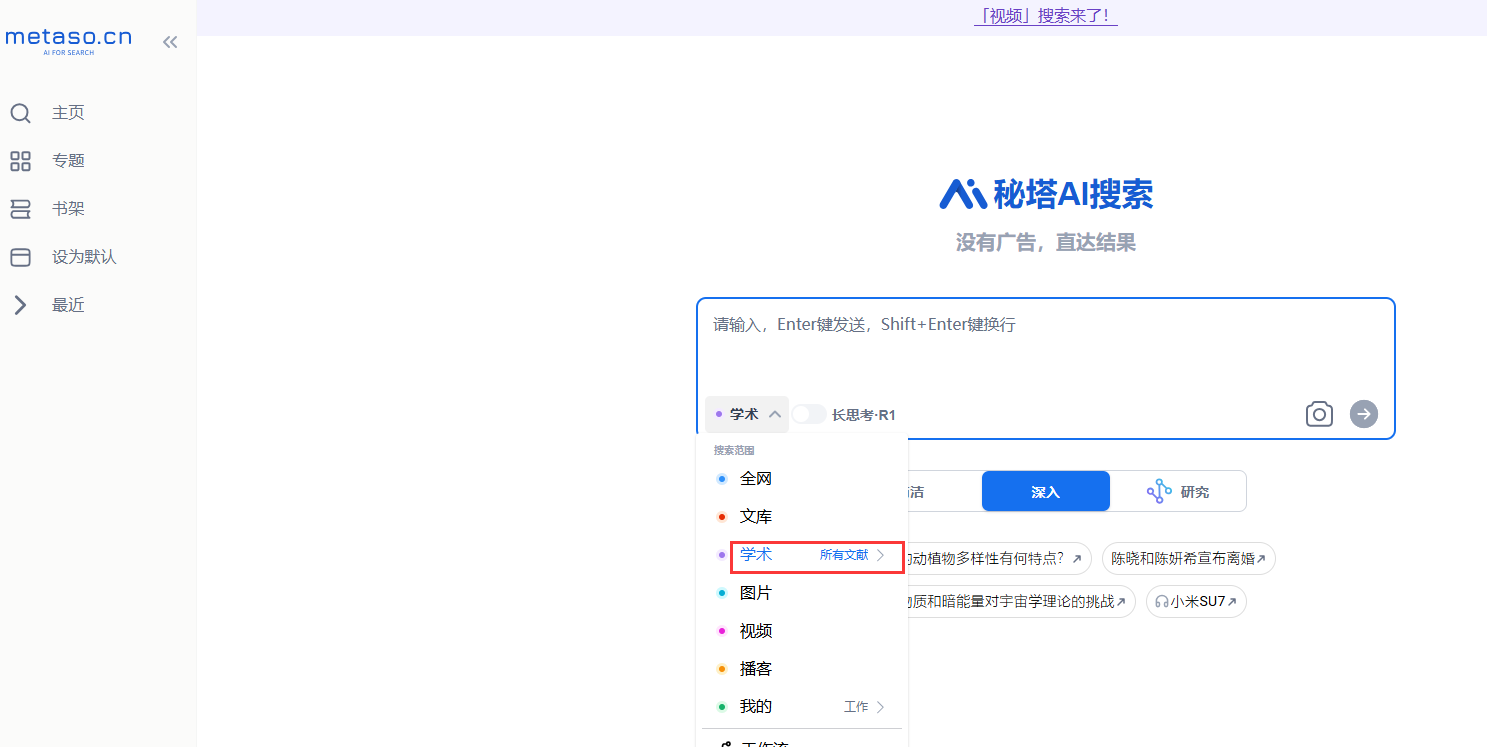Open suggestion 陈晓和陈妍希宣布离婚
Image resolution: width=1487 pixels, height=747 pixels.
point(1189,559)
